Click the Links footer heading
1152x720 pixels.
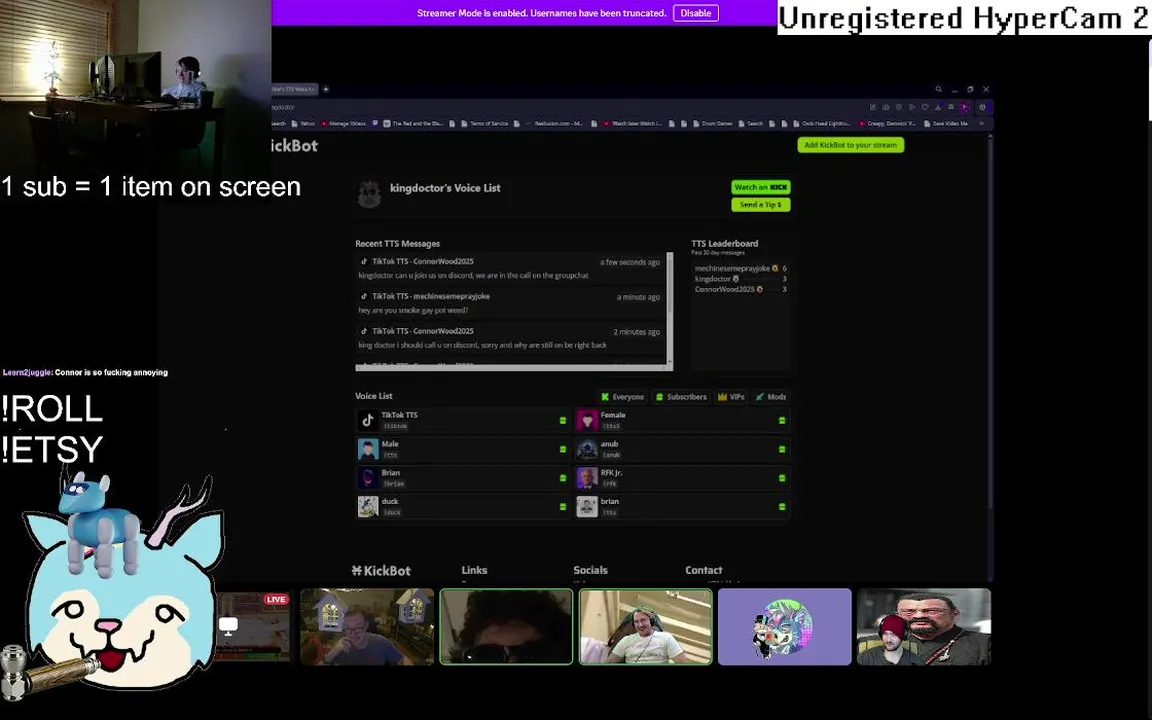pyautogui.click(x=474, y=570)
